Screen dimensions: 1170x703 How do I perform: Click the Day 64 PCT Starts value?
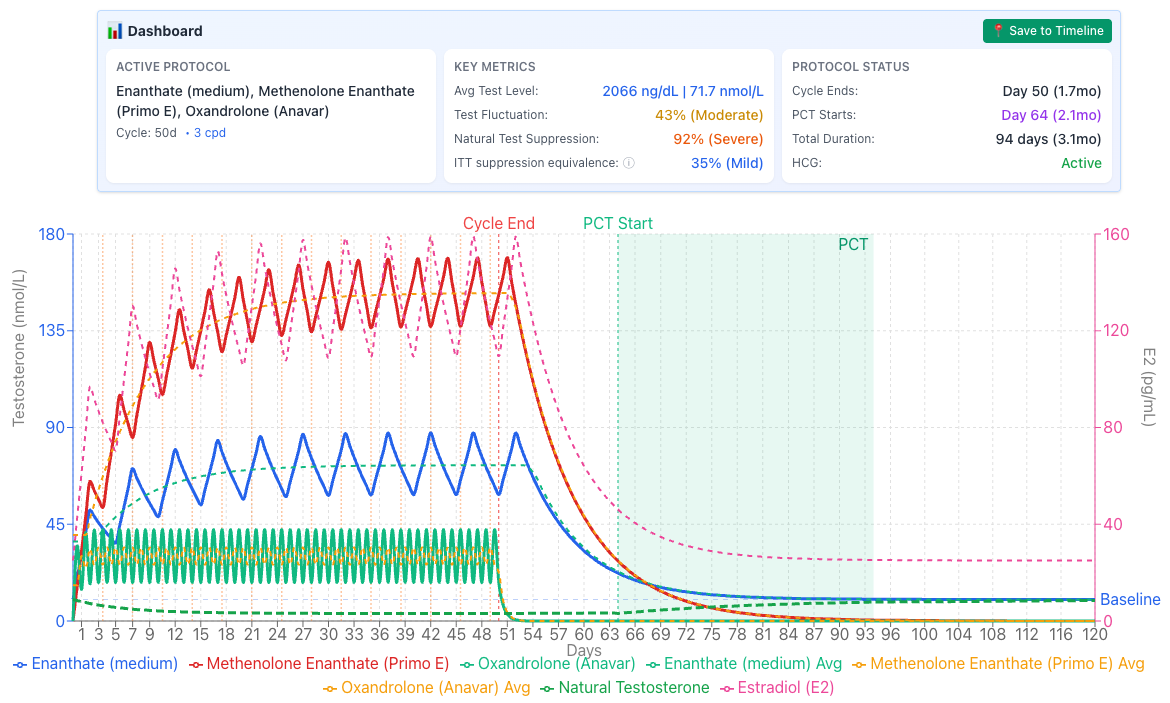tap(1053, 115)
